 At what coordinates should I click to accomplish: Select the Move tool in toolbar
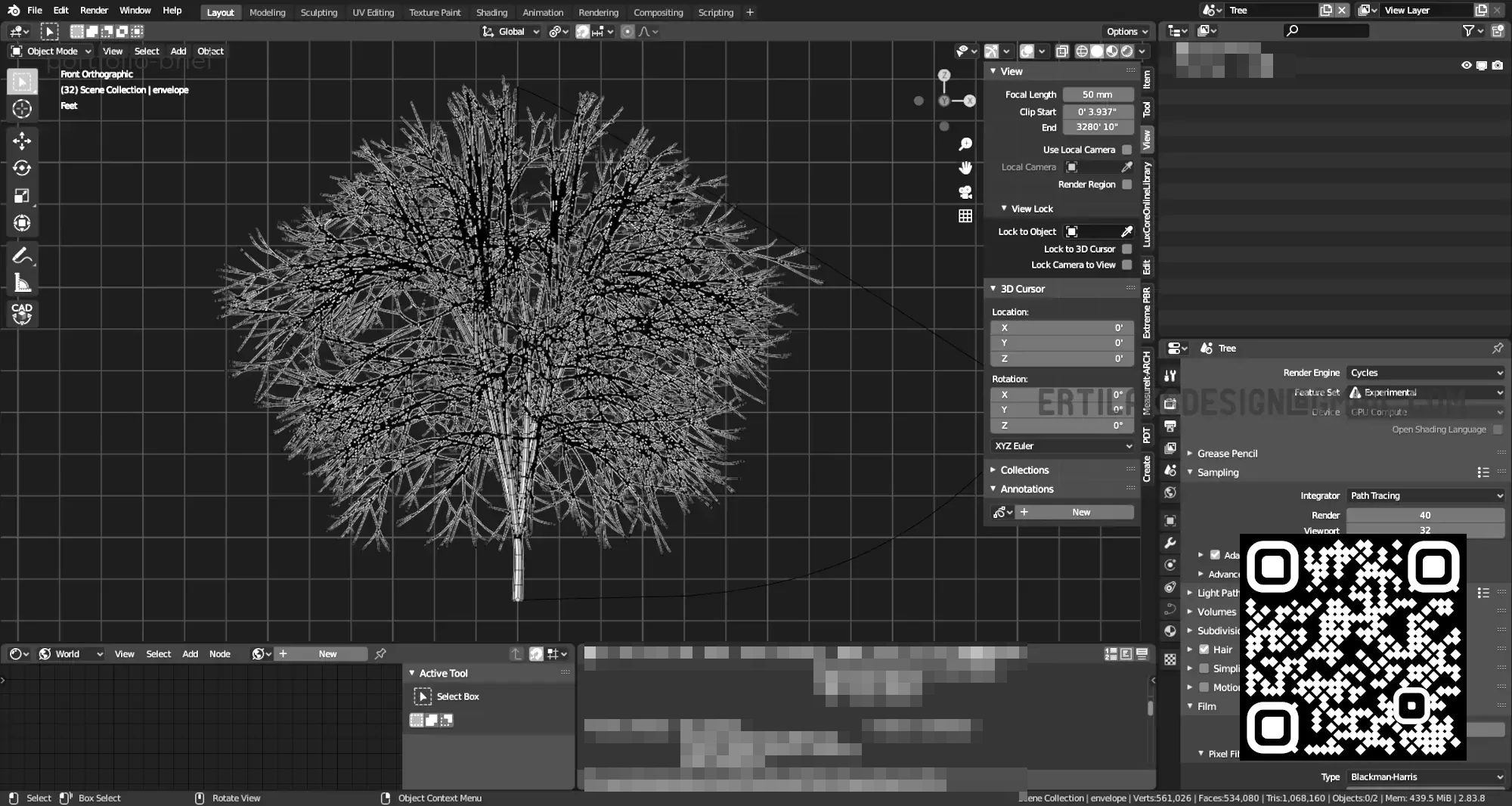22,141
